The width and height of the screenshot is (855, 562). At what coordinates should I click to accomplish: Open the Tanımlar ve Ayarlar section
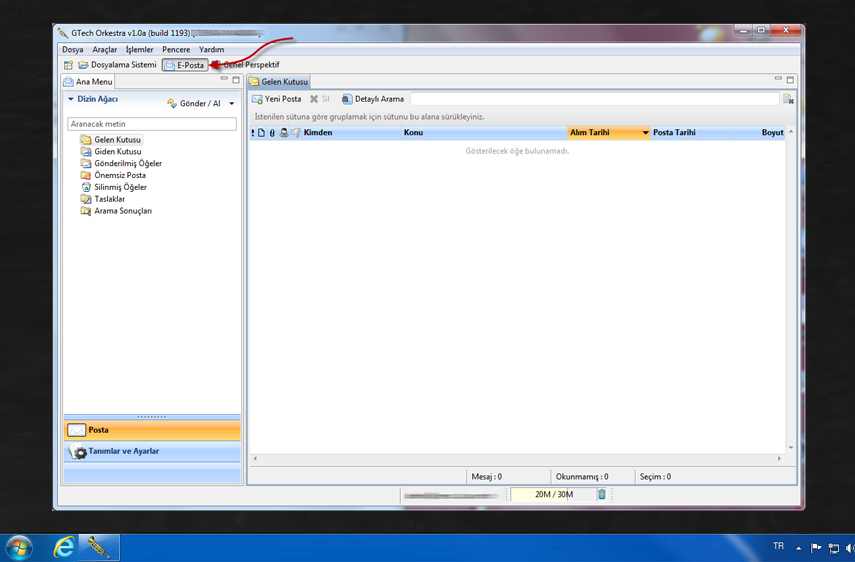point(123,452)
